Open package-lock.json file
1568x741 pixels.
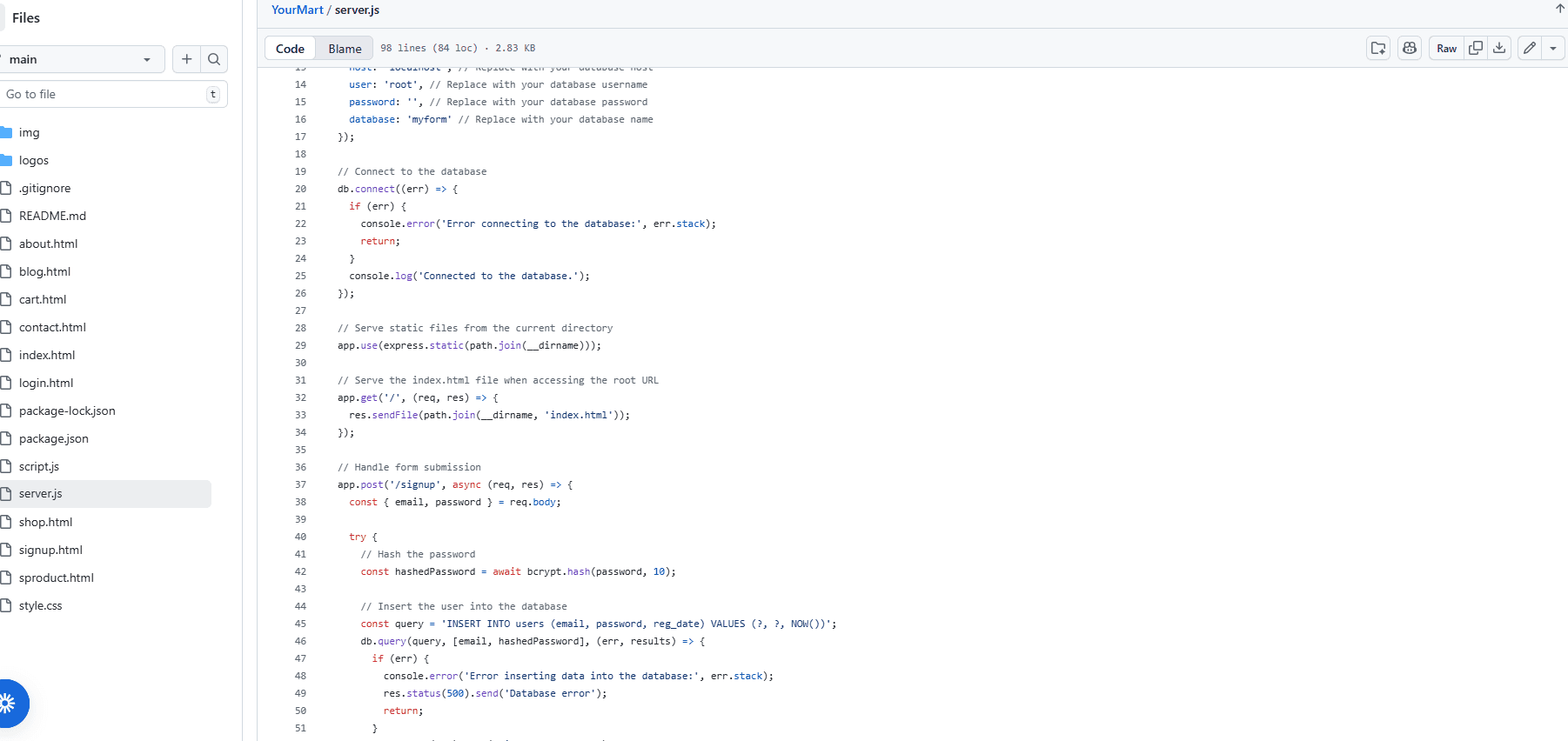coord(67,411)
